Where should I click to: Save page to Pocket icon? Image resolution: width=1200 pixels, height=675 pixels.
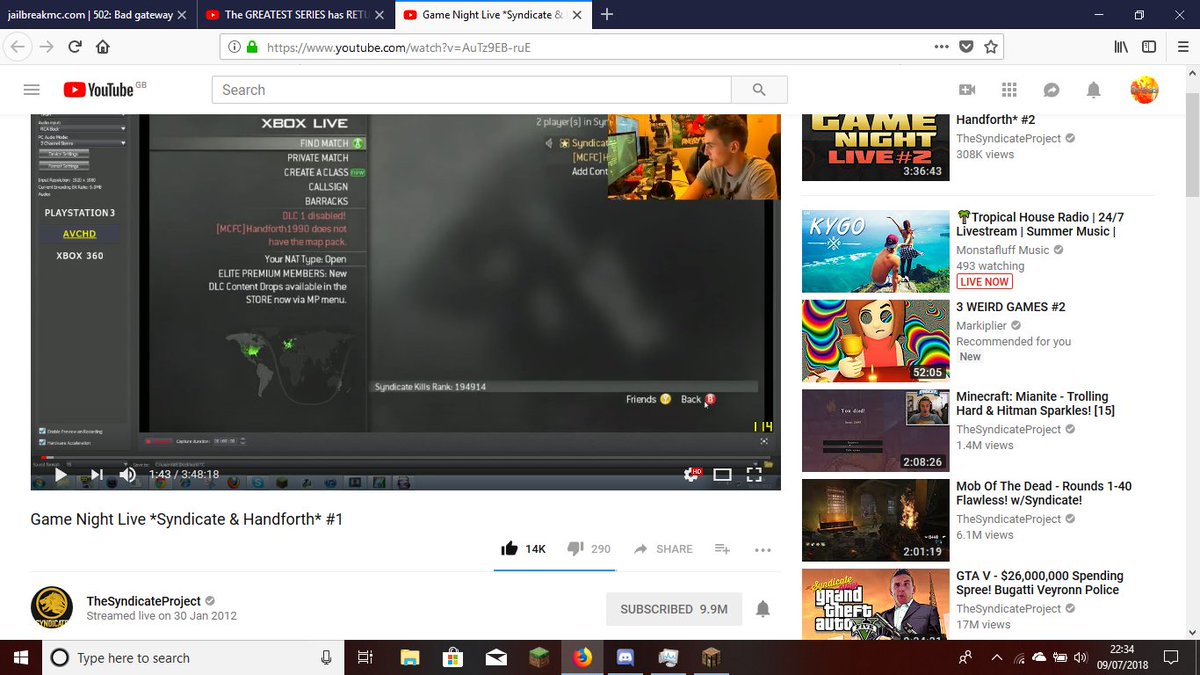[x=966, y=46]
